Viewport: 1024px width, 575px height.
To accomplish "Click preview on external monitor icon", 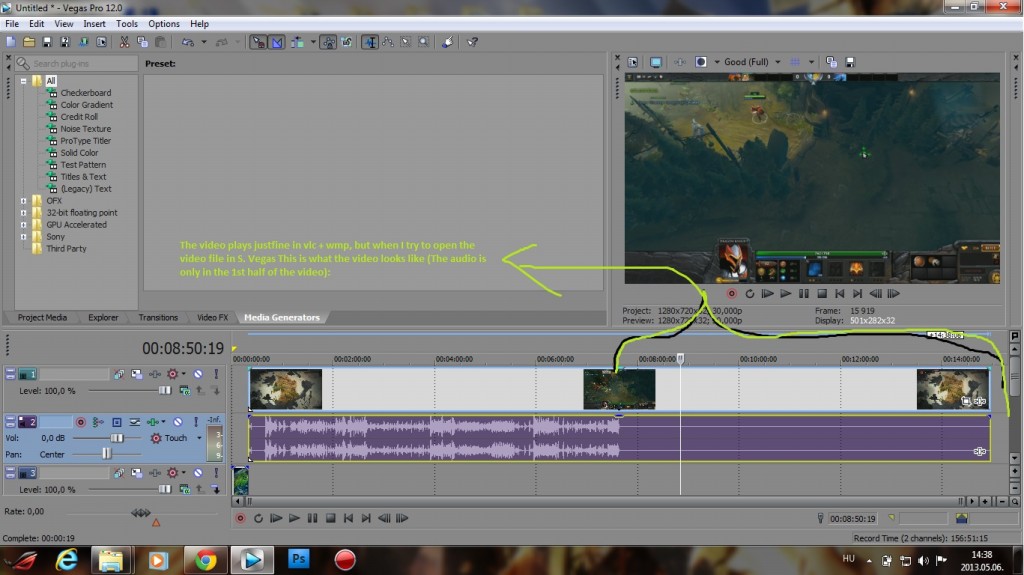I will pos(656,62).
